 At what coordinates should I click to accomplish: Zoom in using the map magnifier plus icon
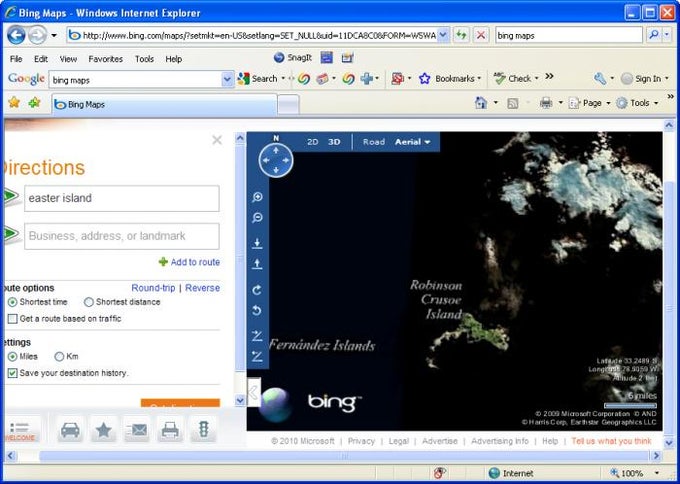click(257, 197)
